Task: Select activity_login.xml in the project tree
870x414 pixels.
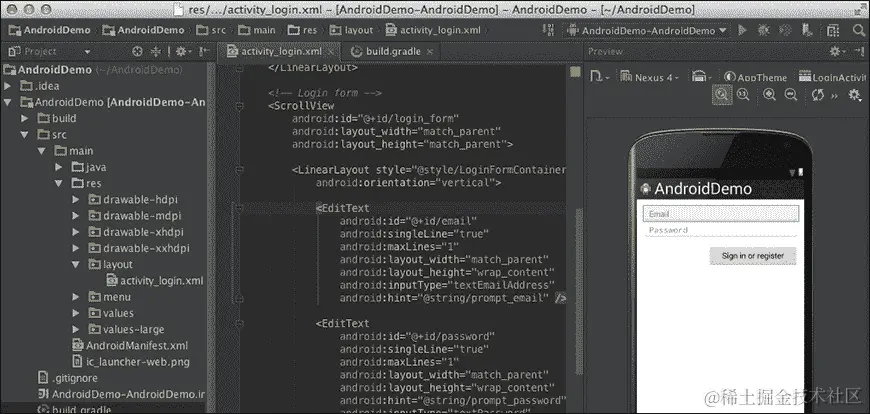Action: pyautogui.click(x=155, y=281)
